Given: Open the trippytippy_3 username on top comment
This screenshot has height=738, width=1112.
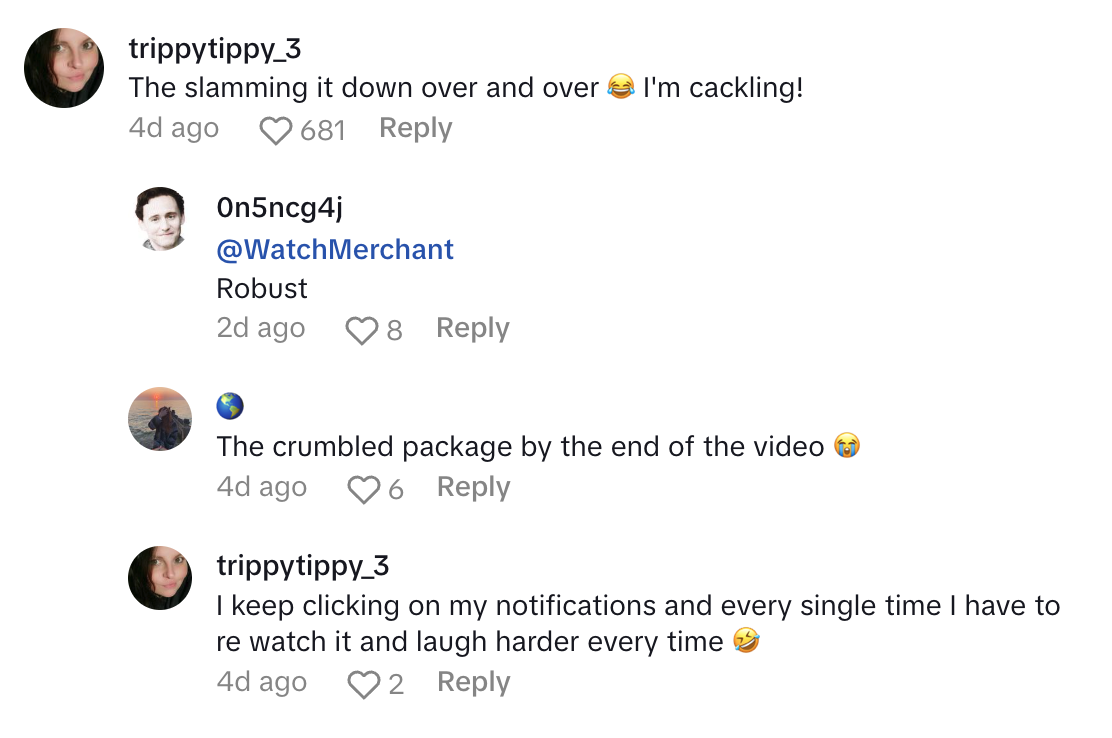Looking at the screenshot, I should tap(215, 48).
